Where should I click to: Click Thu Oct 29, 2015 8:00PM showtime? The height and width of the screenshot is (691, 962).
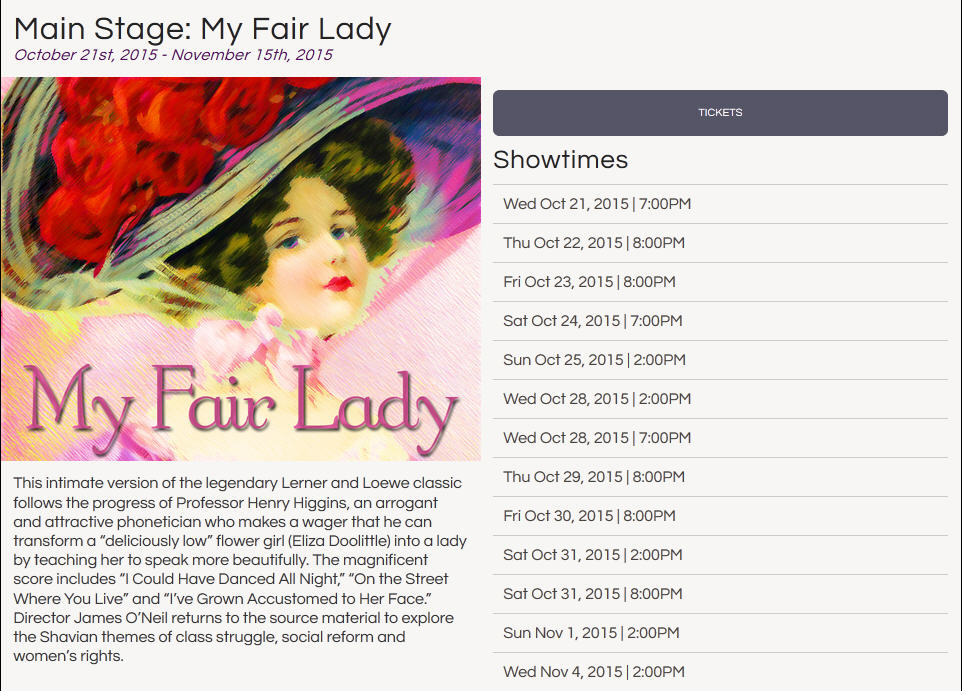594,477
